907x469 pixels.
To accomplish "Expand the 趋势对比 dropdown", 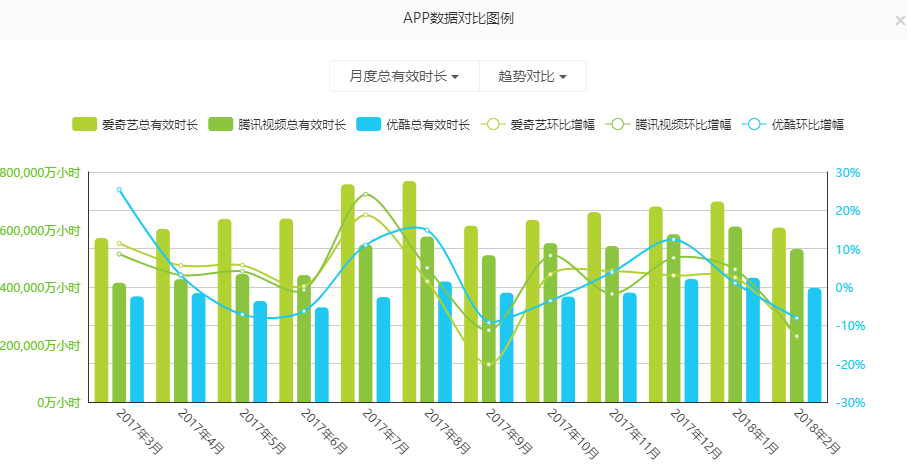I will point(532,76).
